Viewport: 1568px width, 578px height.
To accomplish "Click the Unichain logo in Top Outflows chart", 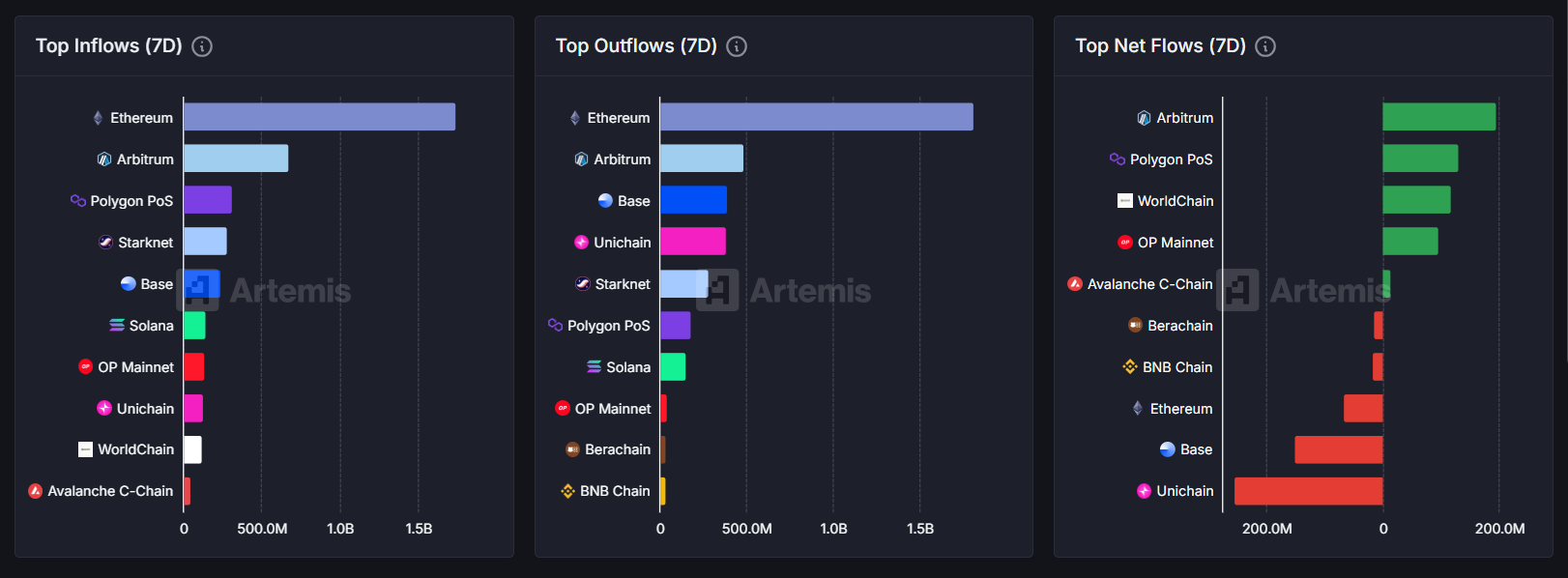I will [581, 243].
